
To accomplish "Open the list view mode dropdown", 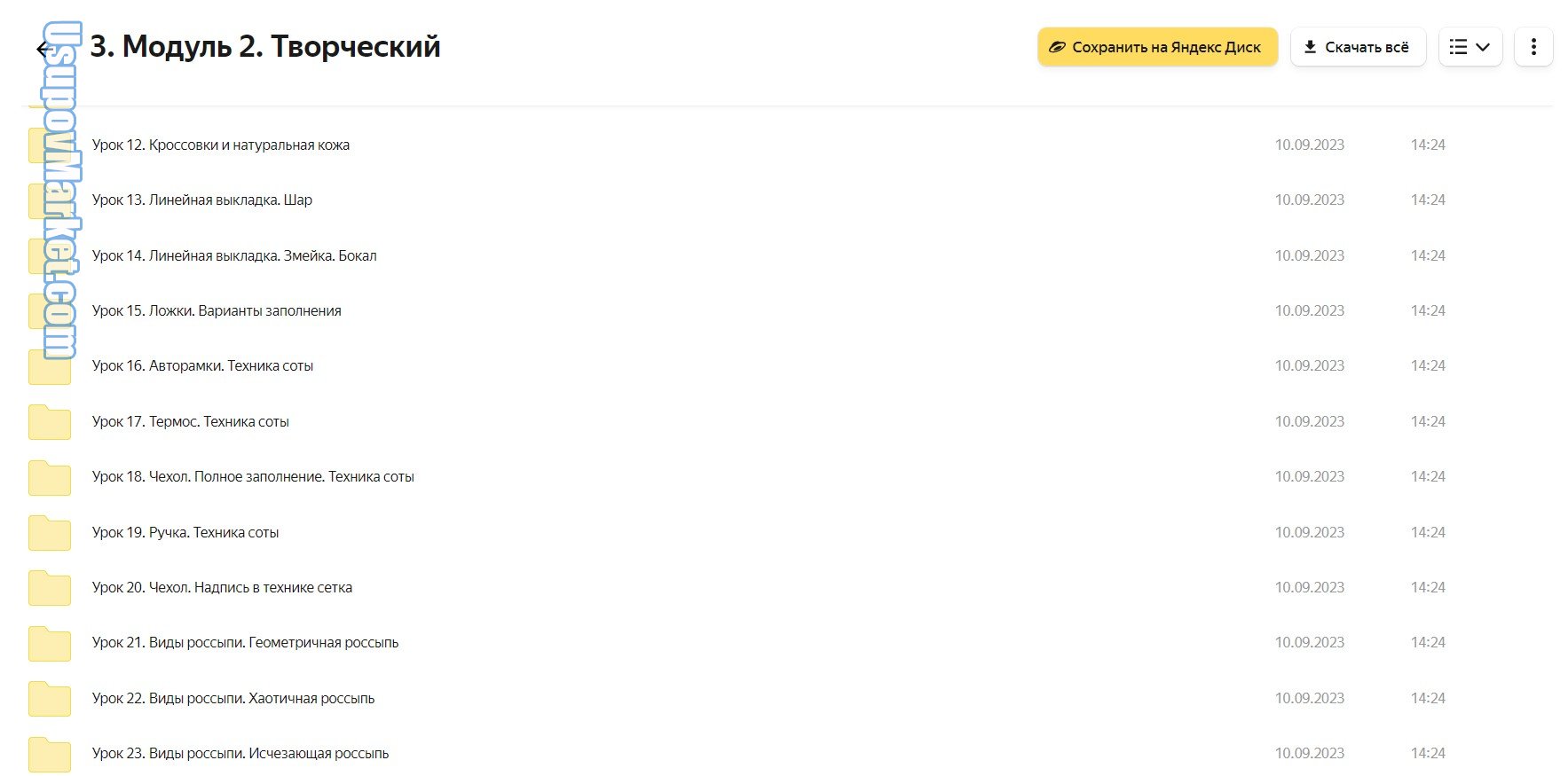I will click(1470, 47).
